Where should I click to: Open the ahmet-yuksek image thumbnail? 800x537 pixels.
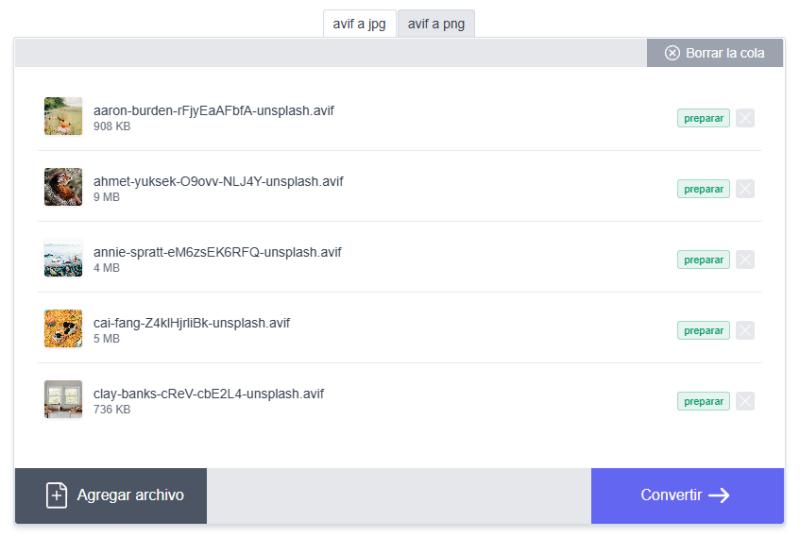[x=63, y=188]
